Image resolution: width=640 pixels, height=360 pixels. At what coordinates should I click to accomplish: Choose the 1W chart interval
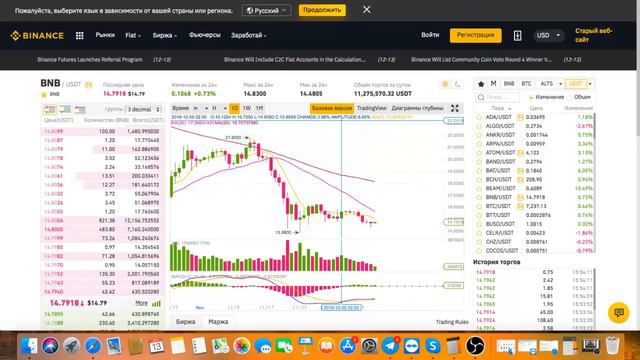[247, 108]
